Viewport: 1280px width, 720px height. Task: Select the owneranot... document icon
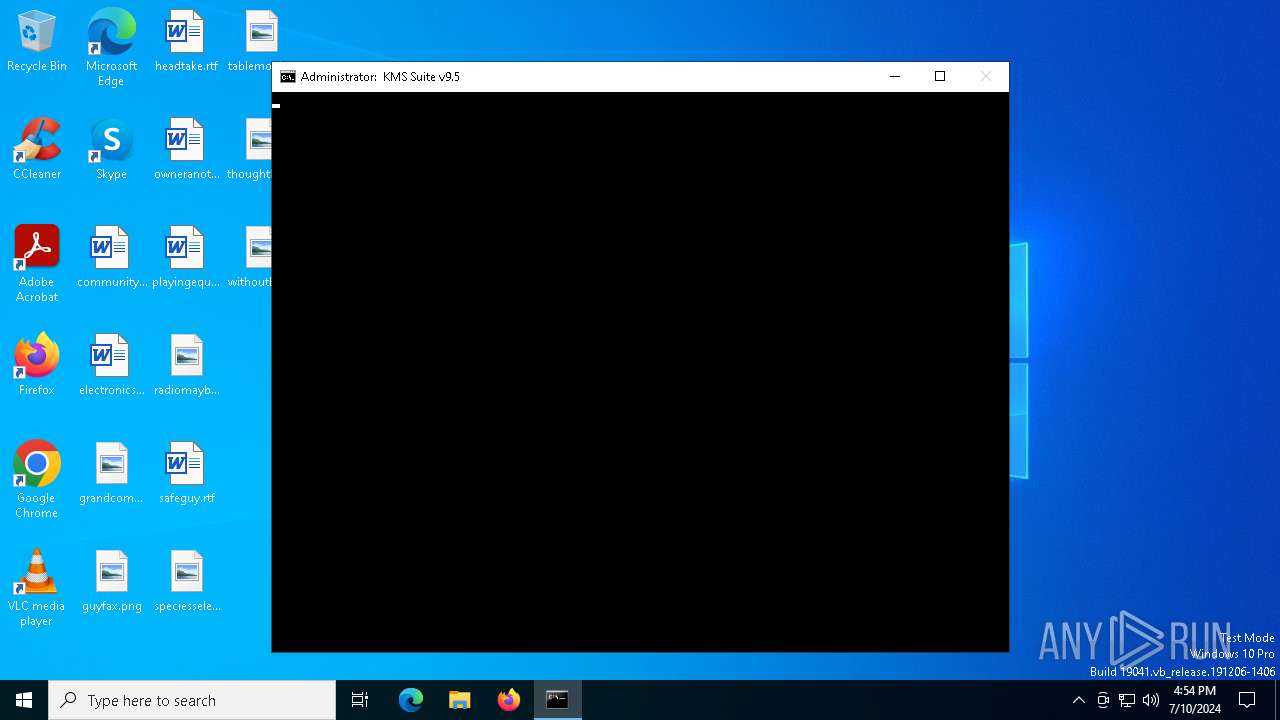pyautogui.click(x=186, y=150)
